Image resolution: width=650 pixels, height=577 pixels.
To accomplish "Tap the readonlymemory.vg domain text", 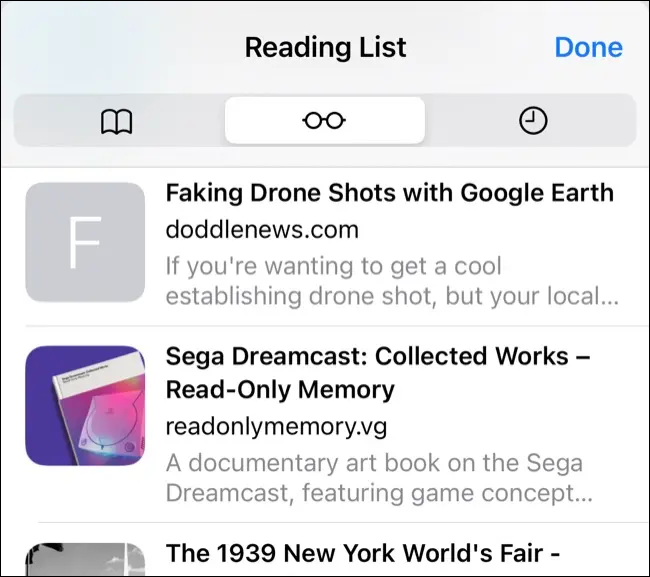I will 276,426.
